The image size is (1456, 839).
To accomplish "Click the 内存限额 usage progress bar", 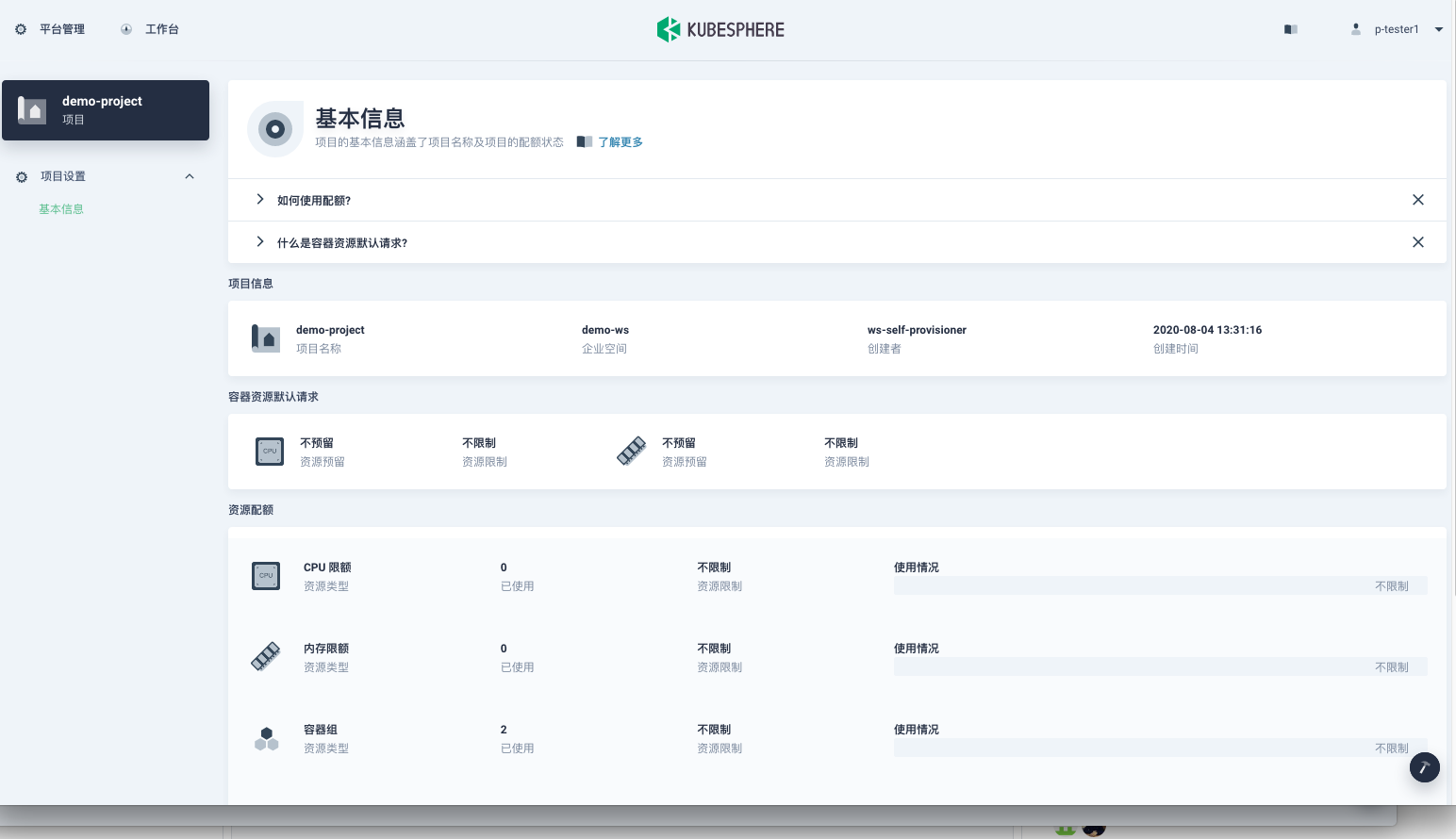I will tap(1161, 666).
